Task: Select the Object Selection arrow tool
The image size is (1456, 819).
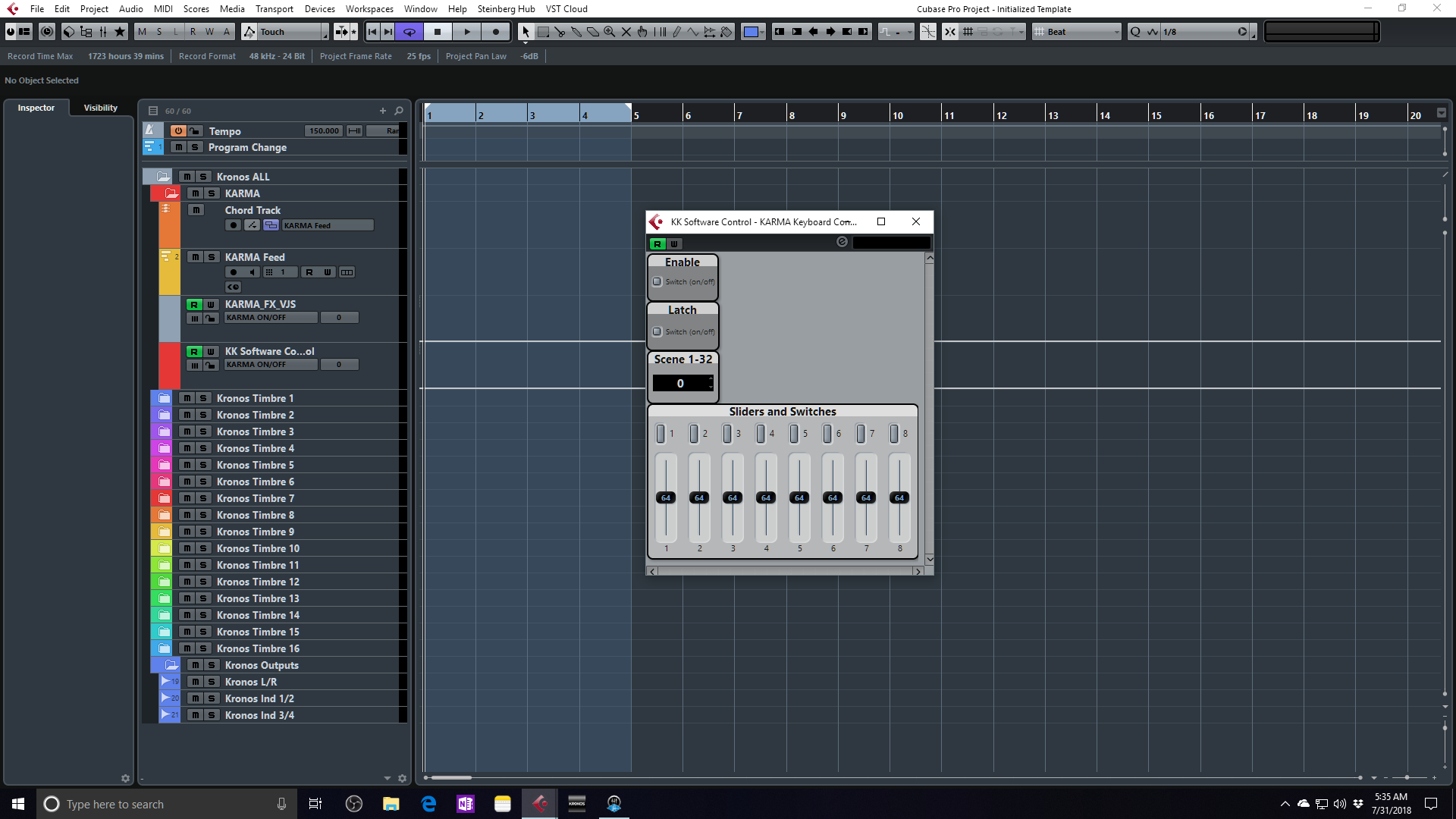Action: click(x=526, y=32)
